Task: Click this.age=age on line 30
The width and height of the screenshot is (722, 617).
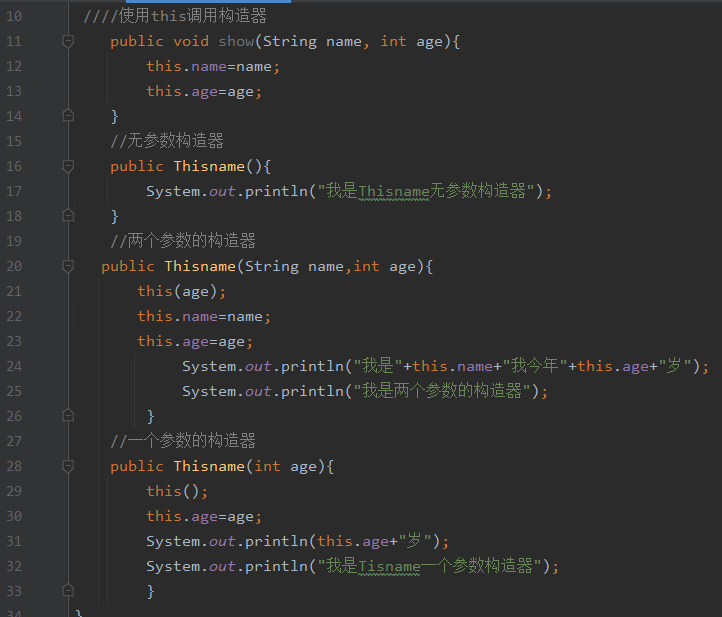Action: [x=204, y=516]
